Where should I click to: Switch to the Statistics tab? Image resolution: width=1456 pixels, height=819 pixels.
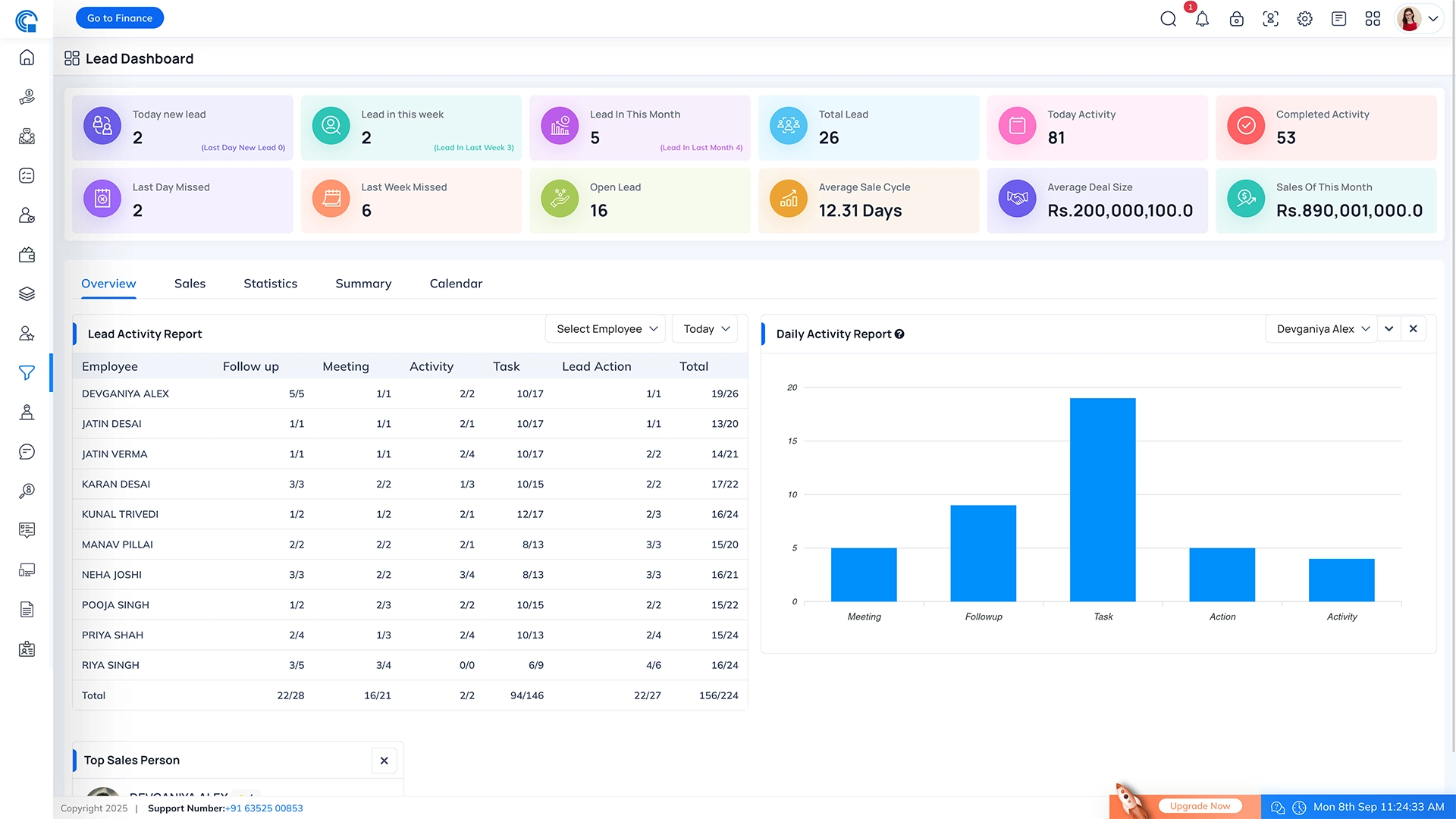coord(270,284)
